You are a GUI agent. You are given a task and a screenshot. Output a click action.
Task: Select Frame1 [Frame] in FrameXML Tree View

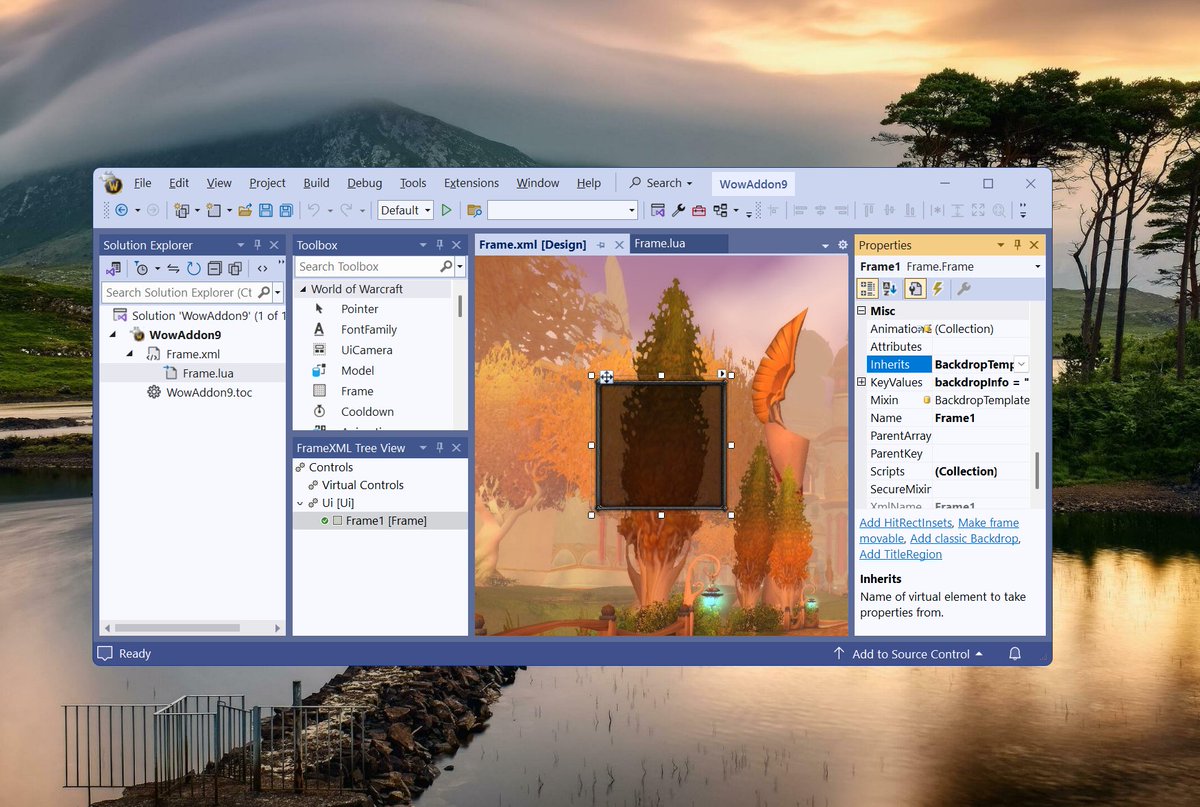point(386,521)
